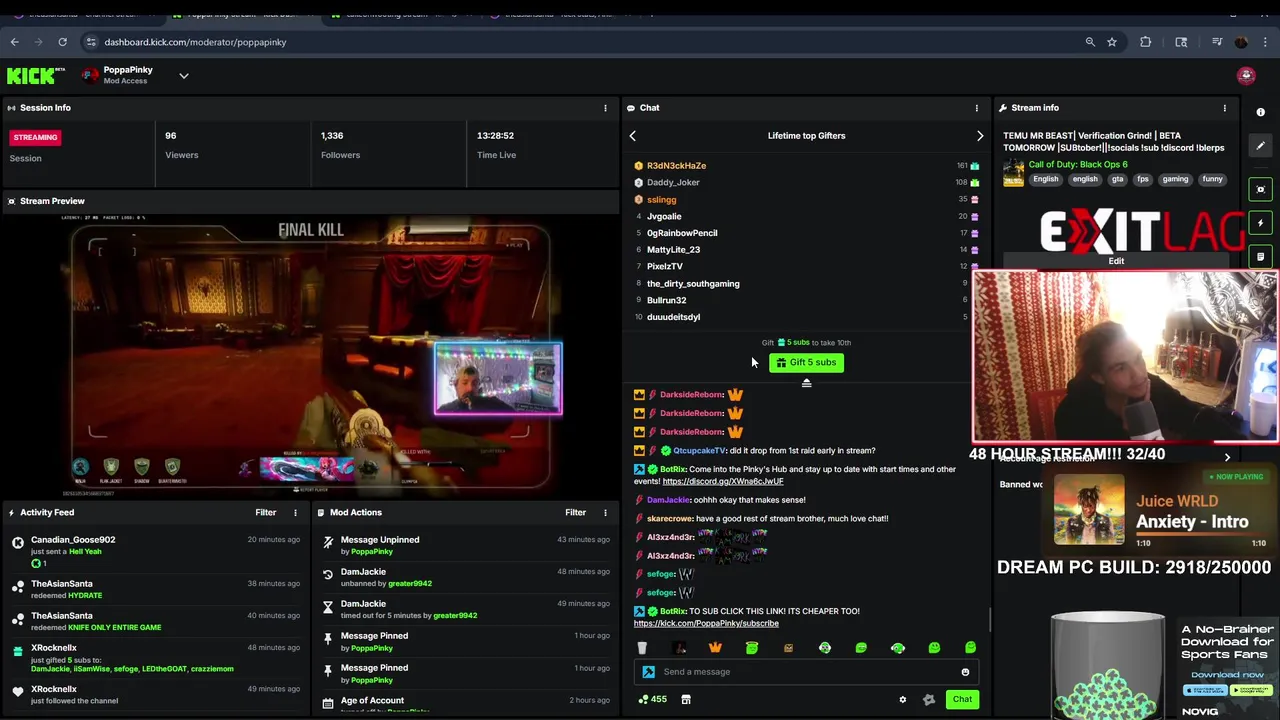
Task: Click the Message Unpinned mod action
Action: click(x=380, y=540)
